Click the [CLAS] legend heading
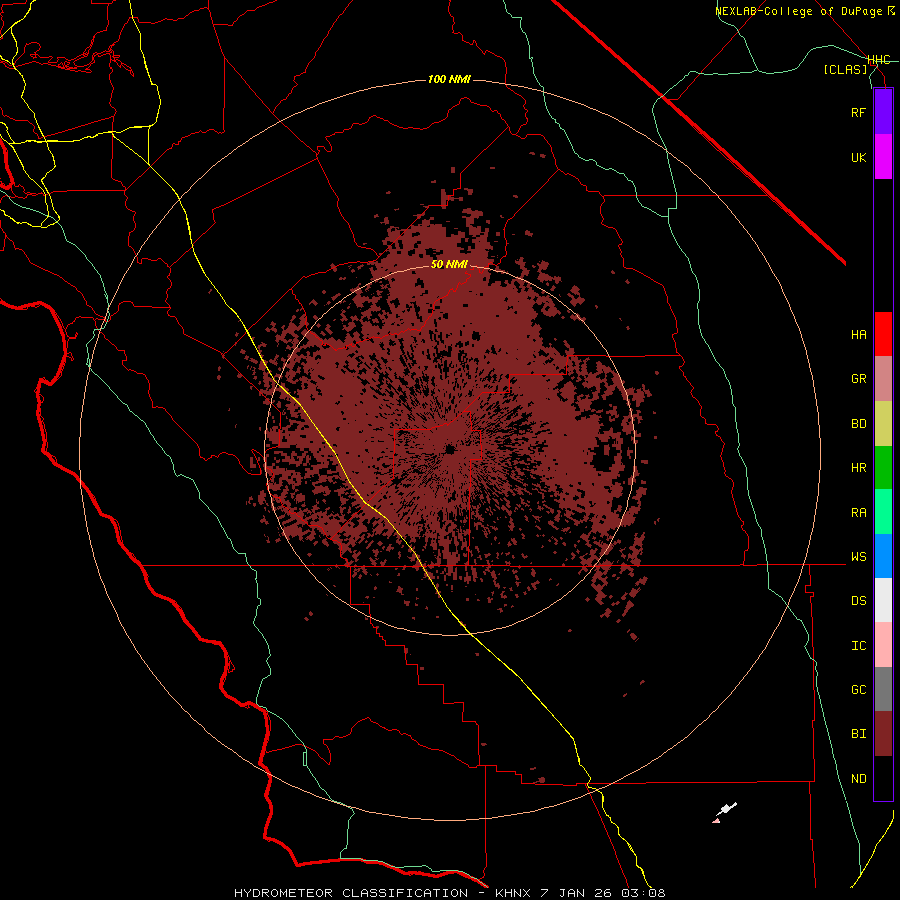Image resolution: width=900 pixels, height=900 pixels. [845, 69]
